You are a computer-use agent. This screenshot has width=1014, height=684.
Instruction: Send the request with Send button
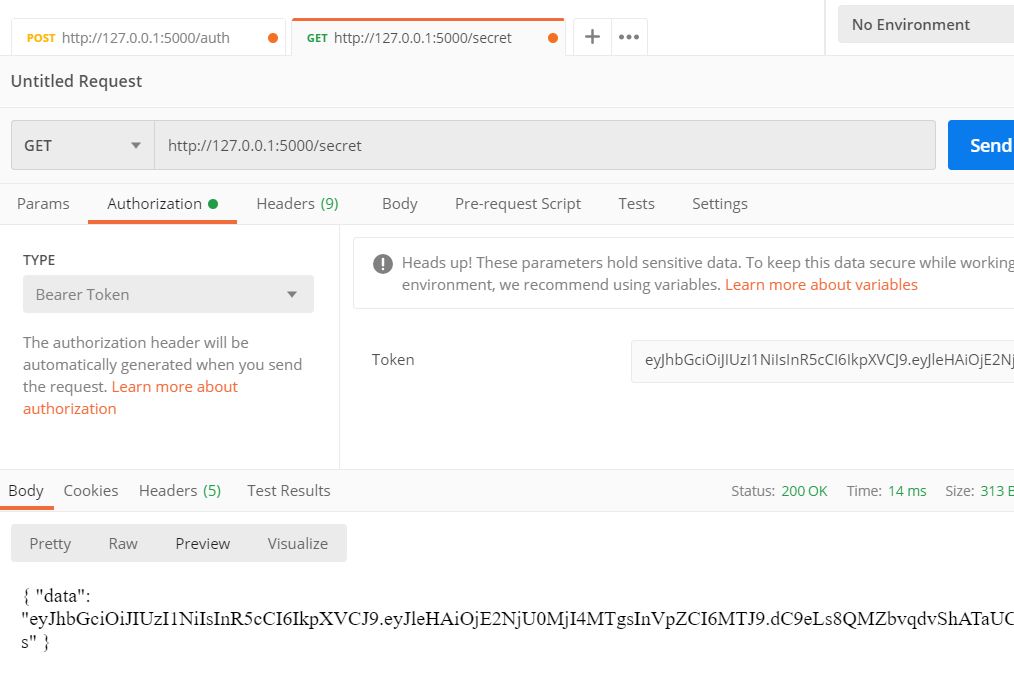pyautogui.click(x=981, y=145)
